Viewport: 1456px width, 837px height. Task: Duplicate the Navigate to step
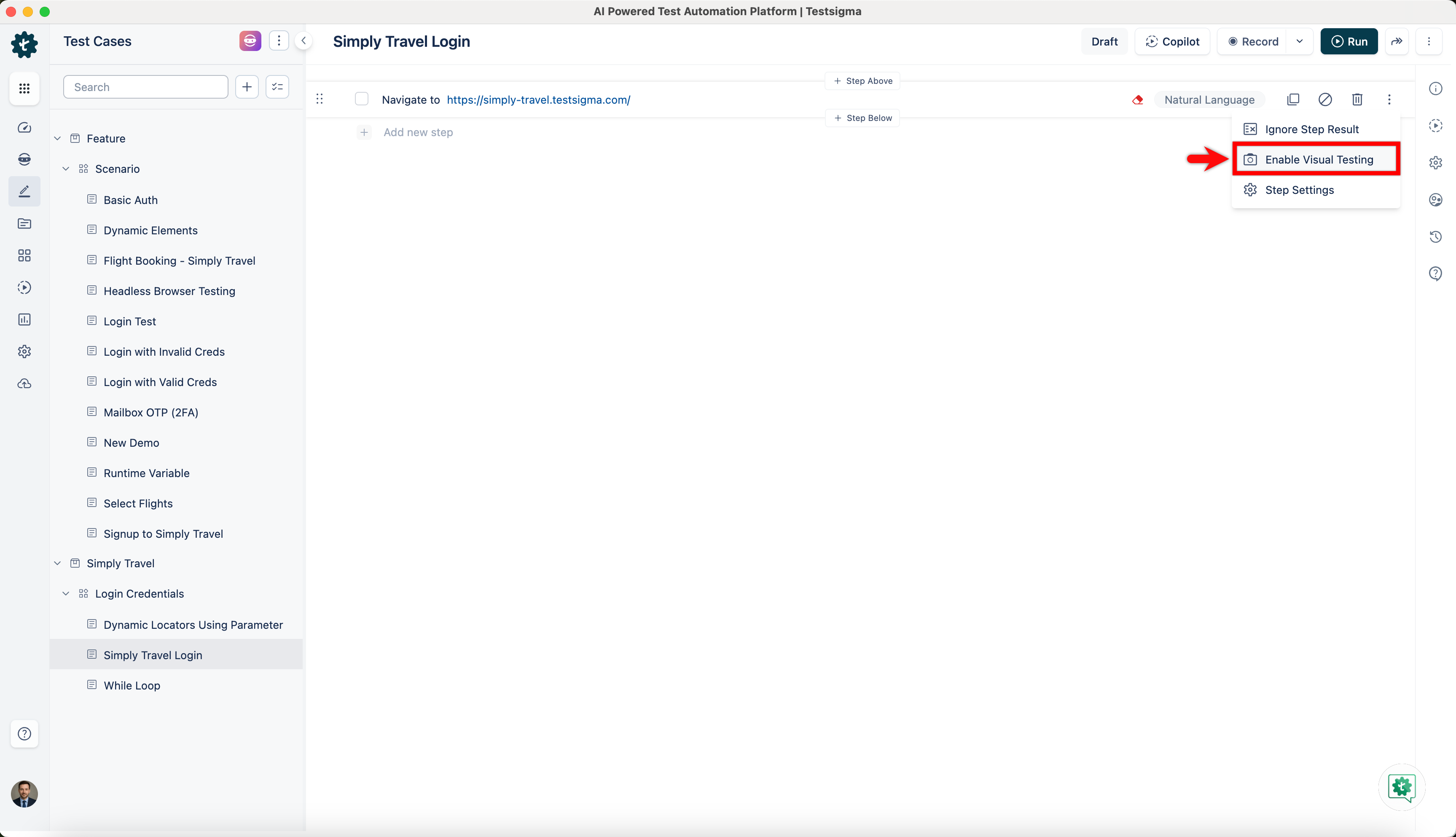1293,99
